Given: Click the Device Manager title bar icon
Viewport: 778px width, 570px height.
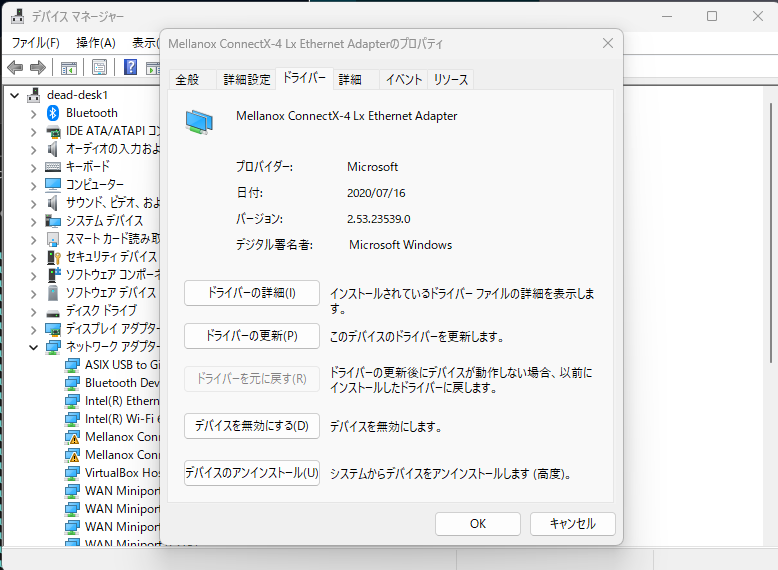Looking at the screenshot, I should pyautogui.click(x=17, y=16).
